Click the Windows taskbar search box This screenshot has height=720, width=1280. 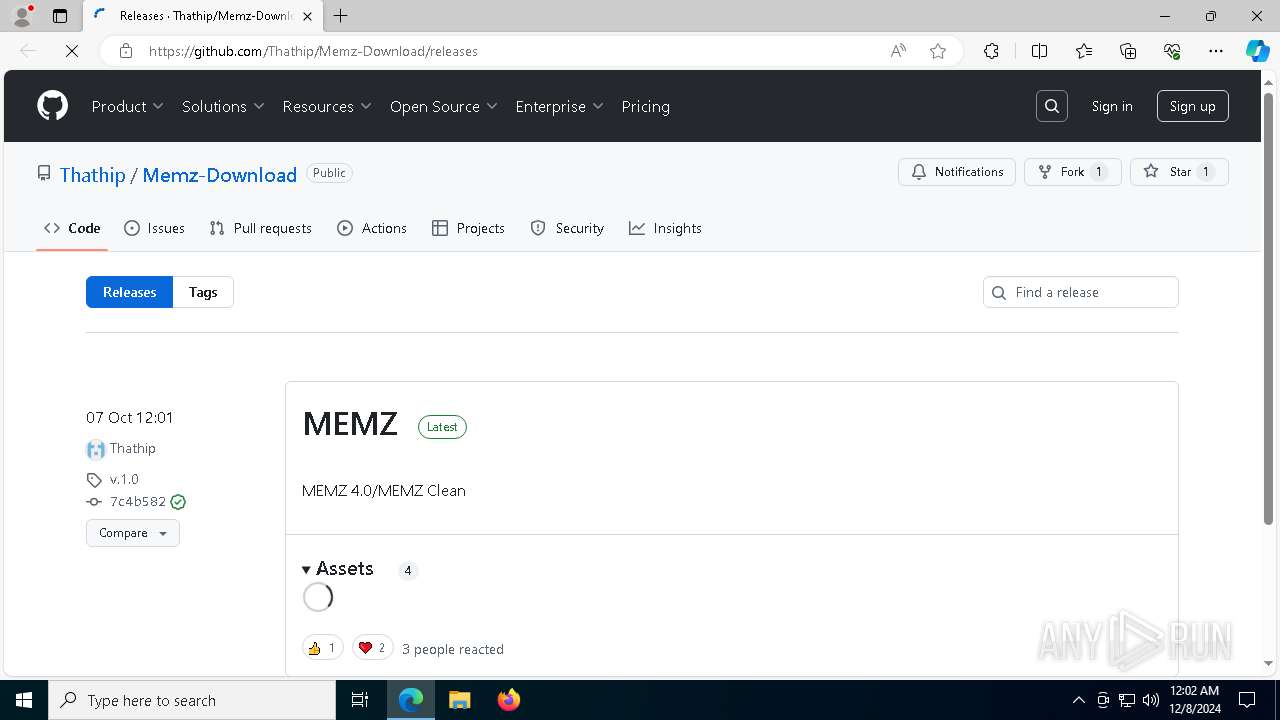[x=192, y=700]
